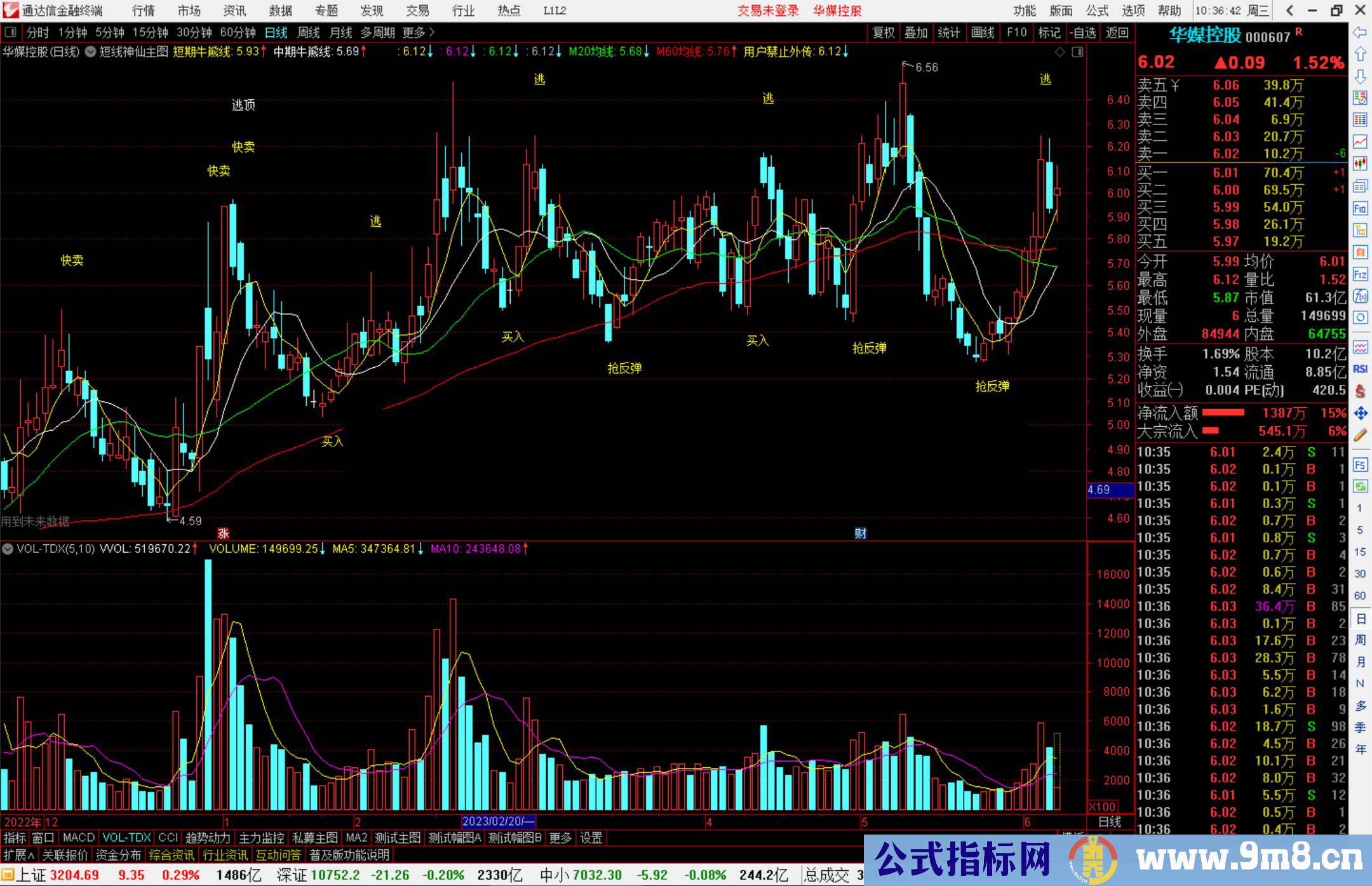Toggle the small panel icon at chart top-right
The width and height of the screenshot is (1372, 886).
point(1077,52)
